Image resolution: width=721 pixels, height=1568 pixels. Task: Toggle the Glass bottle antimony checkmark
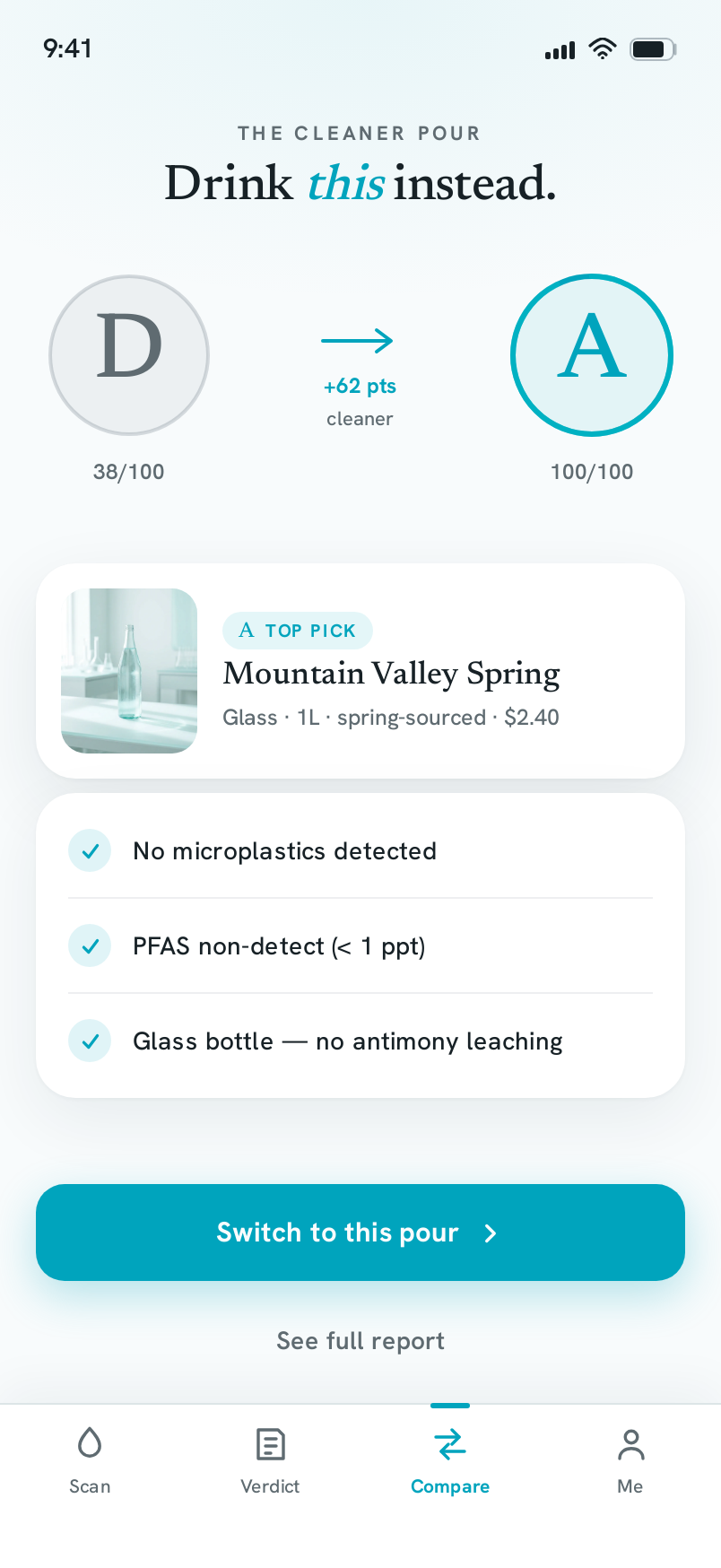pyautogui.click(x=90, y=1041)
